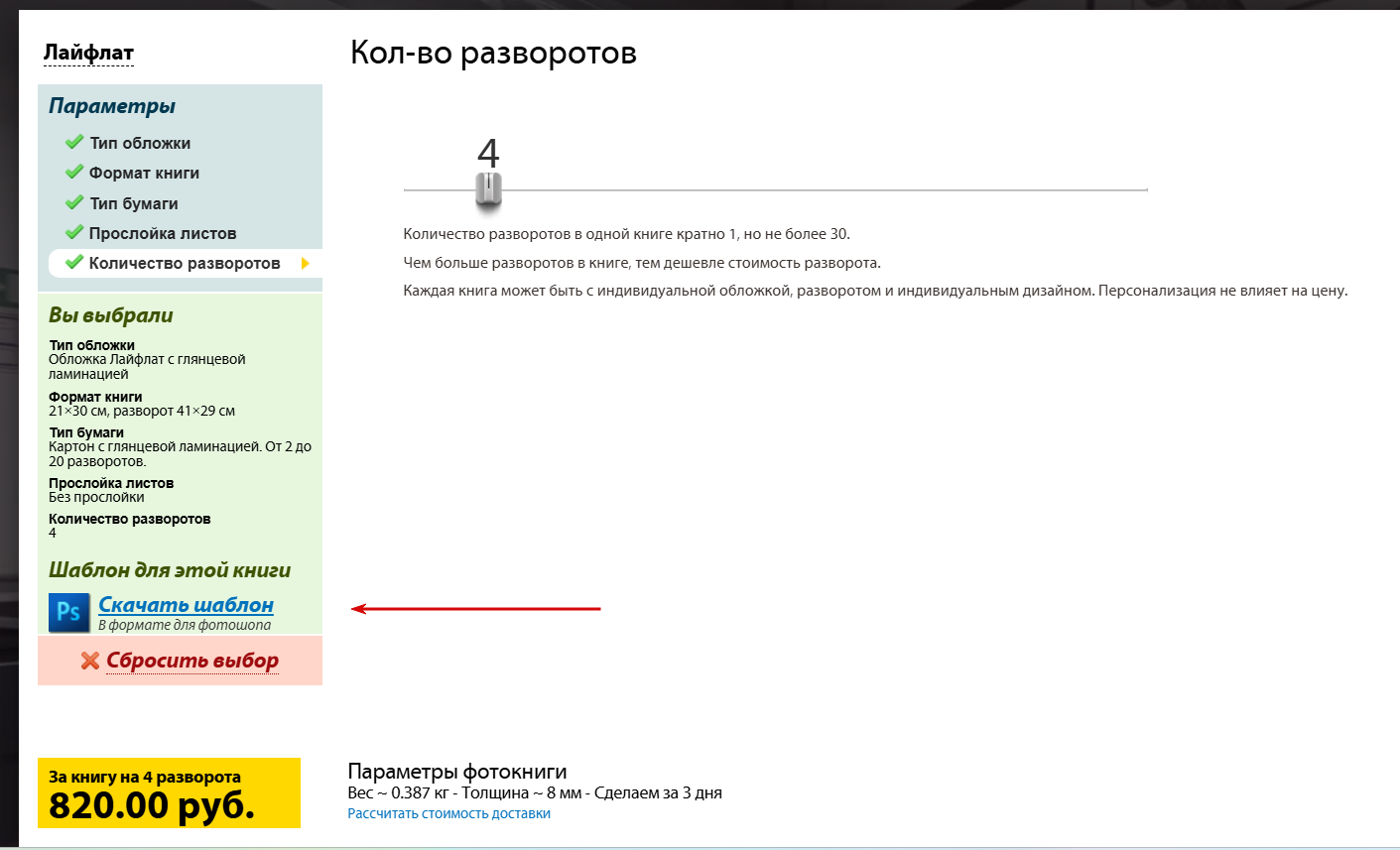Open the Рассчитать стоимость доставки link
This screenshot has width=1400, height=850.
pyautogui.click(x=448, y=813)
